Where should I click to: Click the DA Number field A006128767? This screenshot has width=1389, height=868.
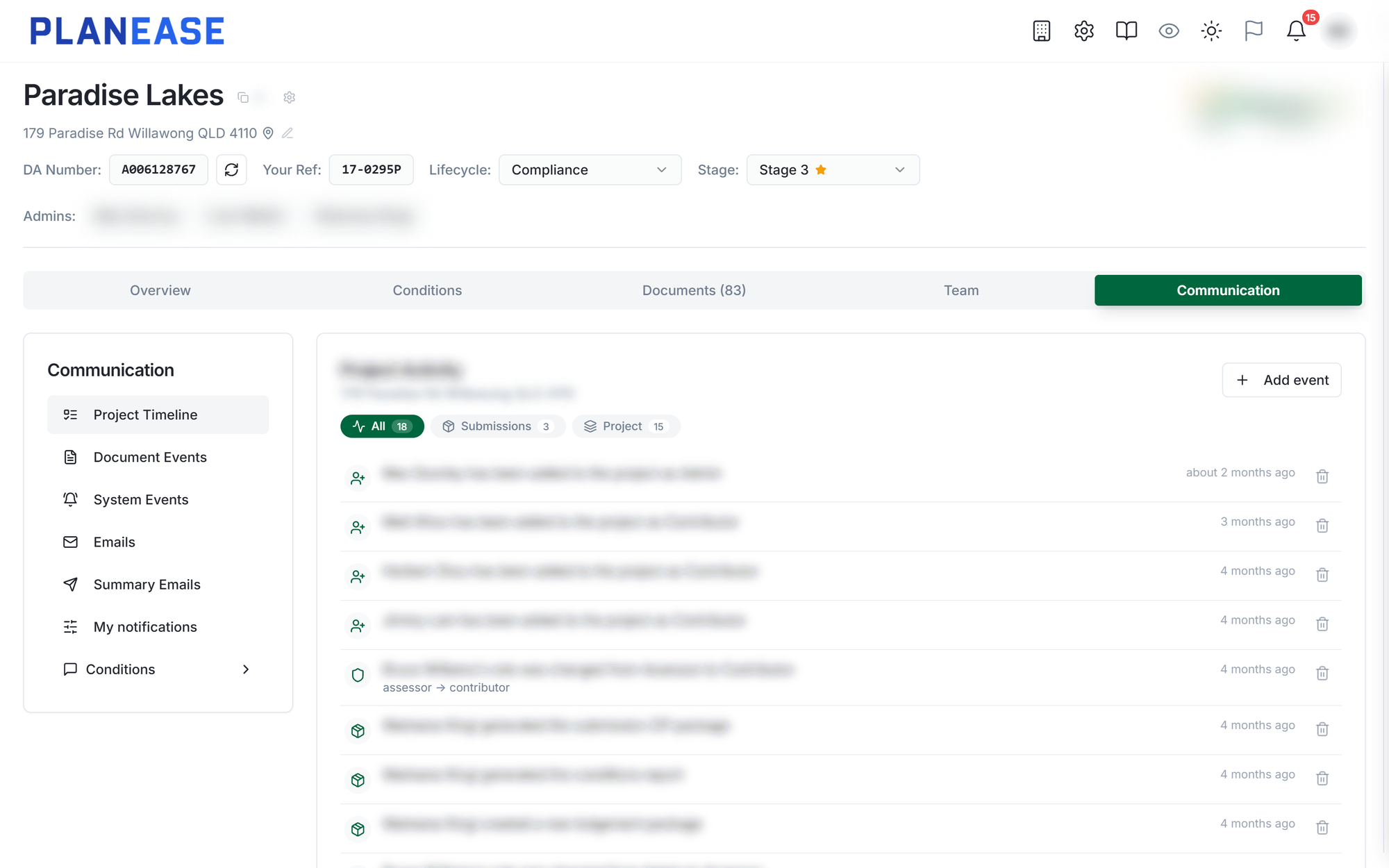[x=158, y=169]
